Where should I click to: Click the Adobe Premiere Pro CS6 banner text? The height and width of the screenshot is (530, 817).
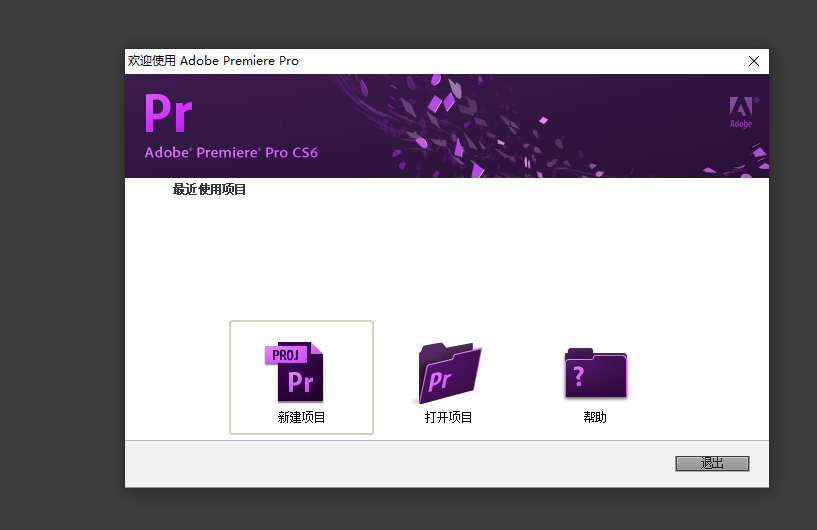(231, 153)
